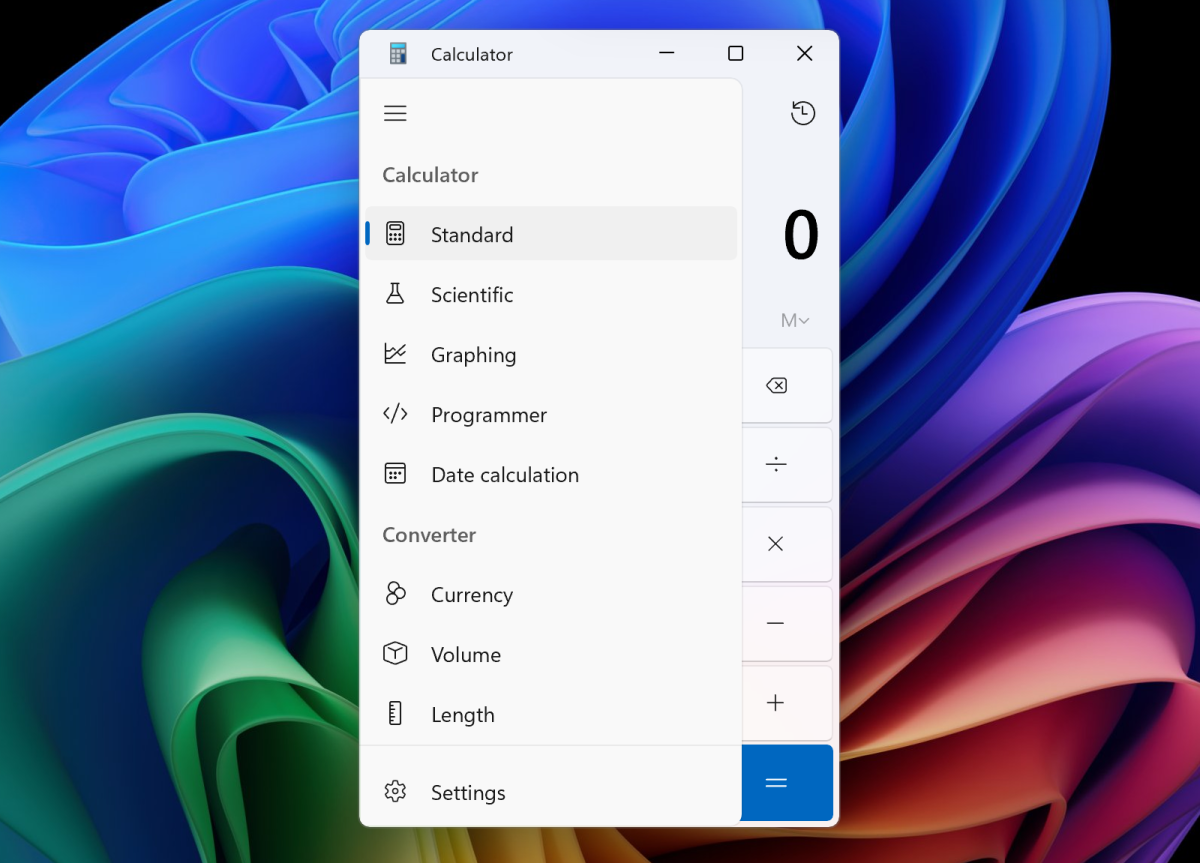Select Standard calculator mode
This screenshot has height=863, width=1200.
551,234
